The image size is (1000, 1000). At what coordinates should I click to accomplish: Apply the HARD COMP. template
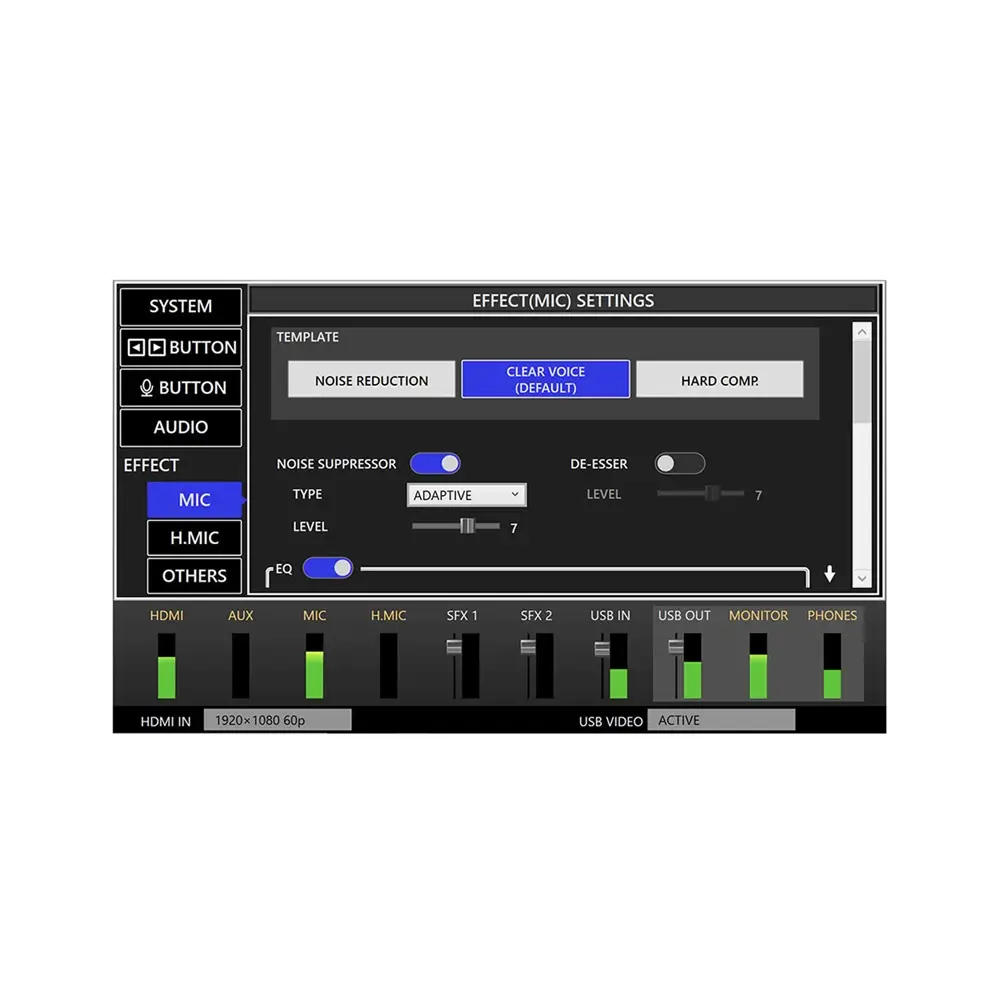(x=719, y=380)
